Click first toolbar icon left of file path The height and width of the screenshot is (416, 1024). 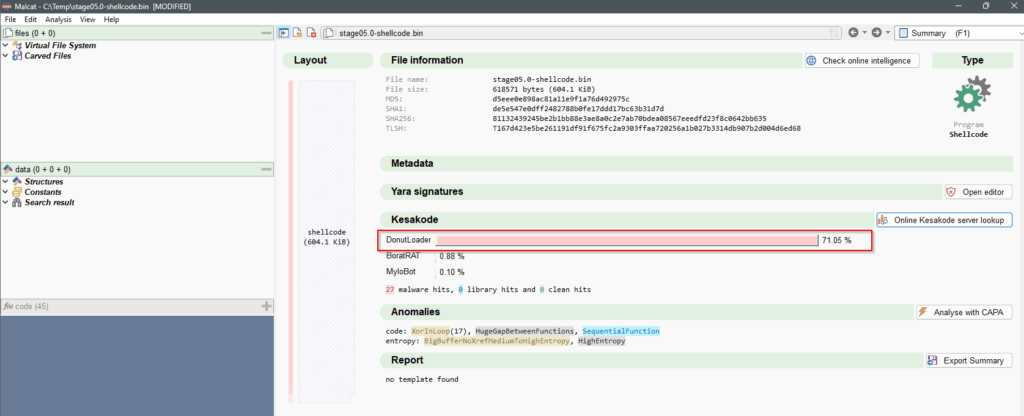pos(283,33)
